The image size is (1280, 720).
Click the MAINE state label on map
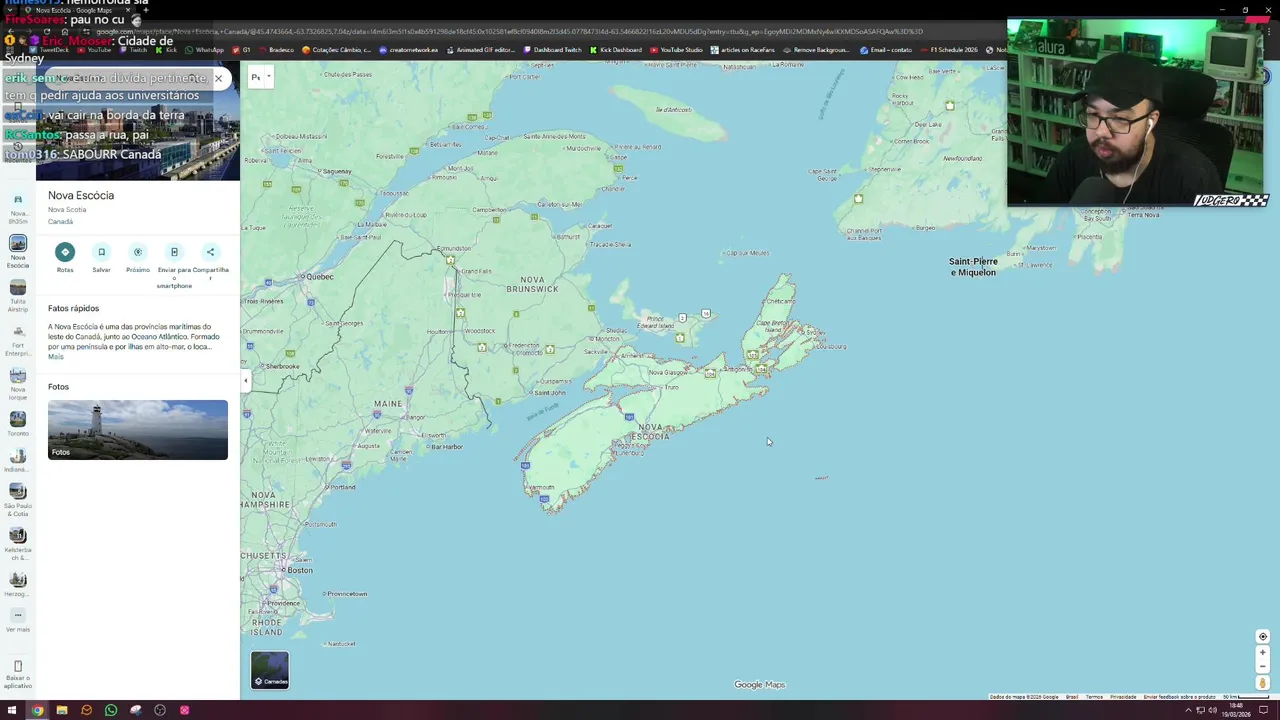(x=388, y=404)
